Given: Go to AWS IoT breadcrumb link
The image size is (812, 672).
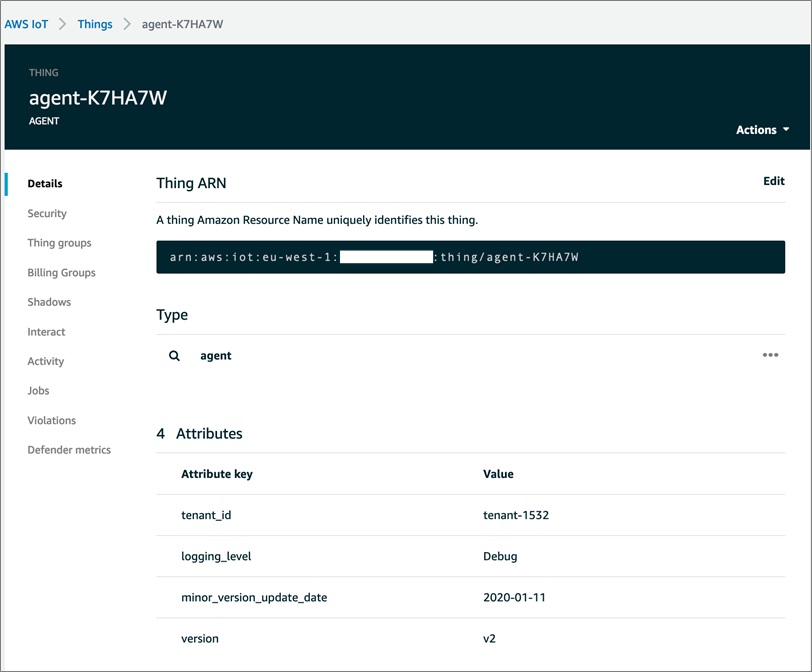Looking at the screenshot, I should point(26,24).
